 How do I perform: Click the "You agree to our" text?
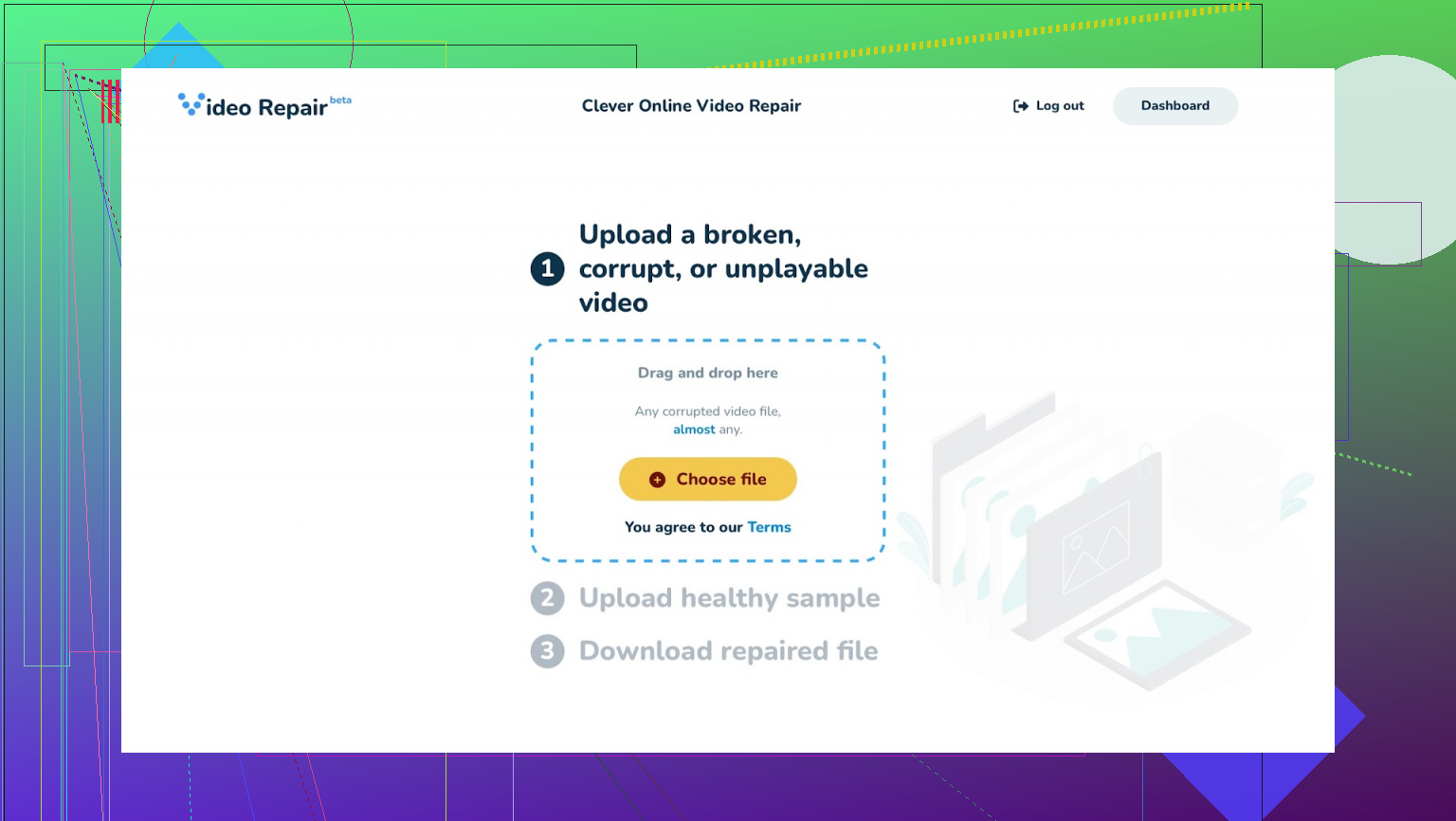coord(683,527)
